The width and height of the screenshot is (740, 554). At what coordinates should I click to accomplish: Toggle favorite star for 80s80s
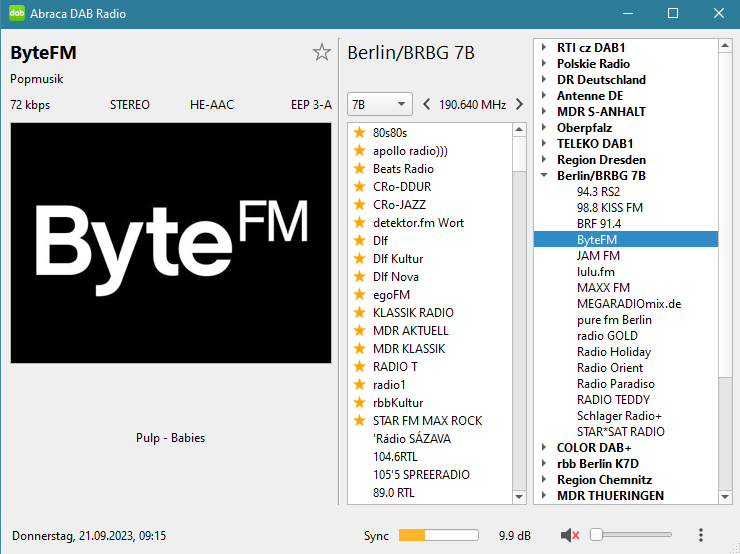click(360, 133)
